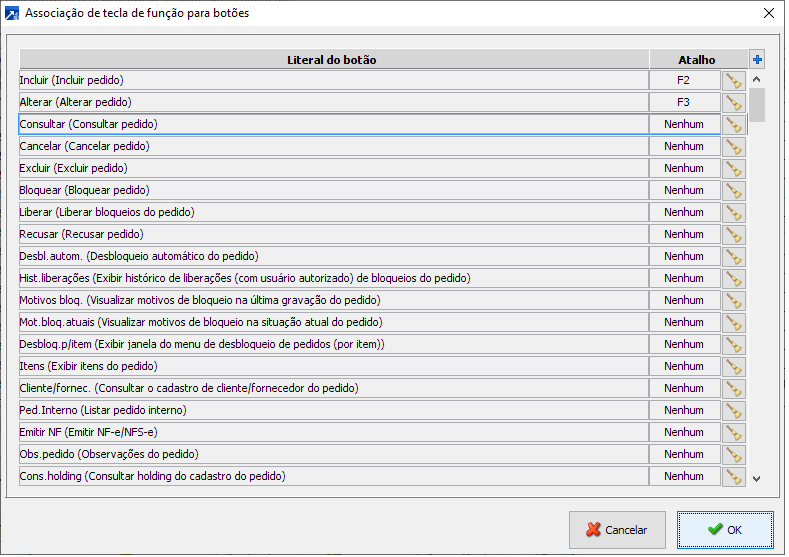The width and height of the screenshot is (789, 557).
Task: Select 'Emitir NF (Emitir NF-e/NFS-e)' row
Action: click(x=334, y=433)
